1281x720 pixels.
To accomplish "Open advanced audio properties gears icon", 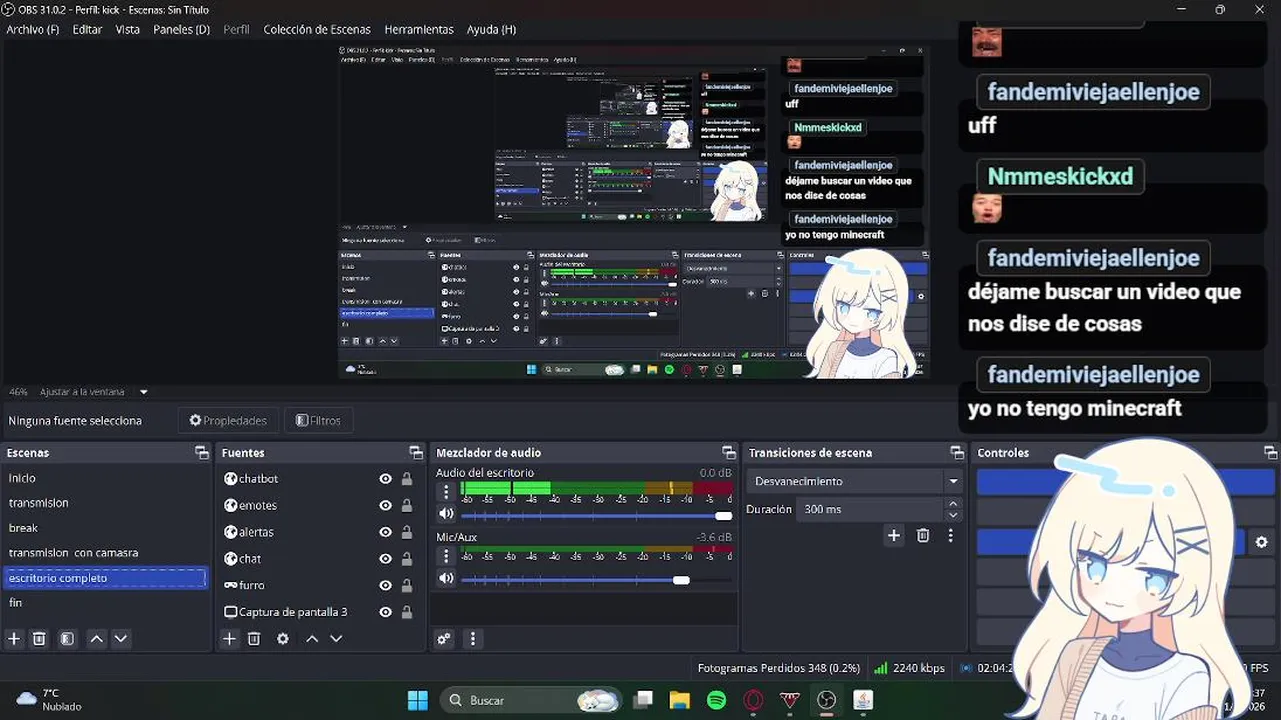I will (x=444, y=639).
